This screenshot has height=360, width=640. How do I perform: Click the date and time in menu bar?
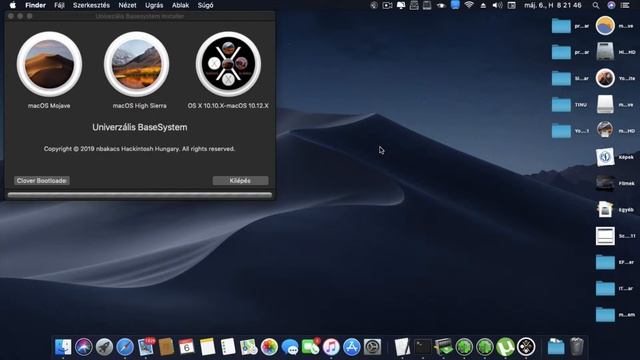click(x=553, y=5)
